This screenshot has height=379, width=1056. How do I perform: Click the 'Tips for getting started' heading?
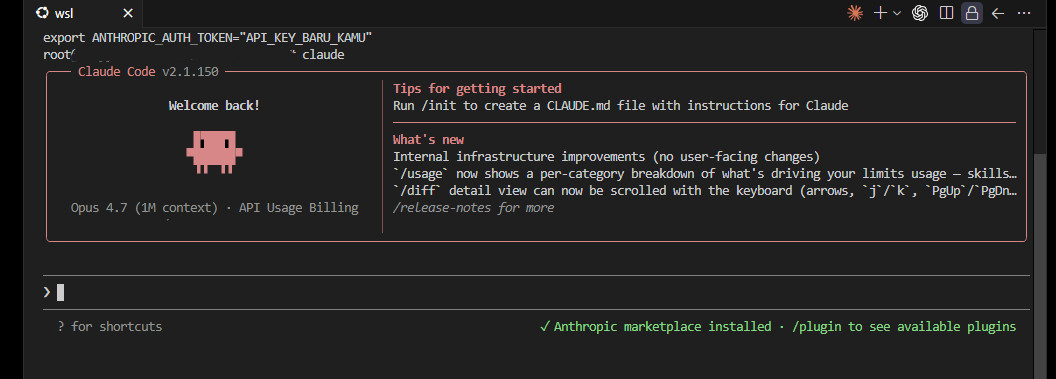coord(477,88)
